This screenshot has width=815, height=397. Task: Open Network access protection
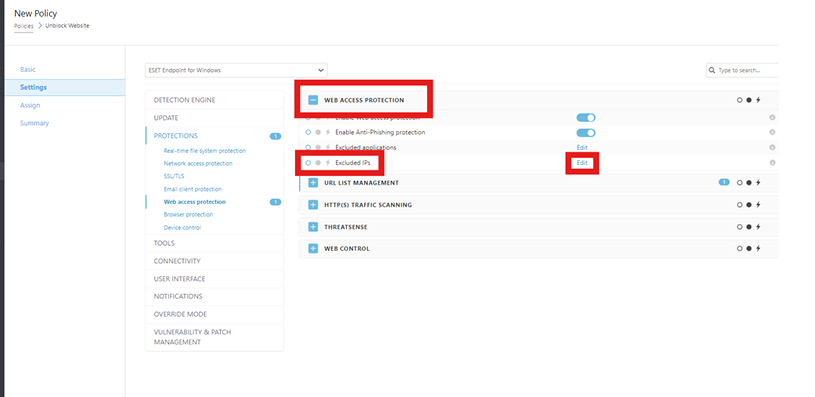coord(198,163)
